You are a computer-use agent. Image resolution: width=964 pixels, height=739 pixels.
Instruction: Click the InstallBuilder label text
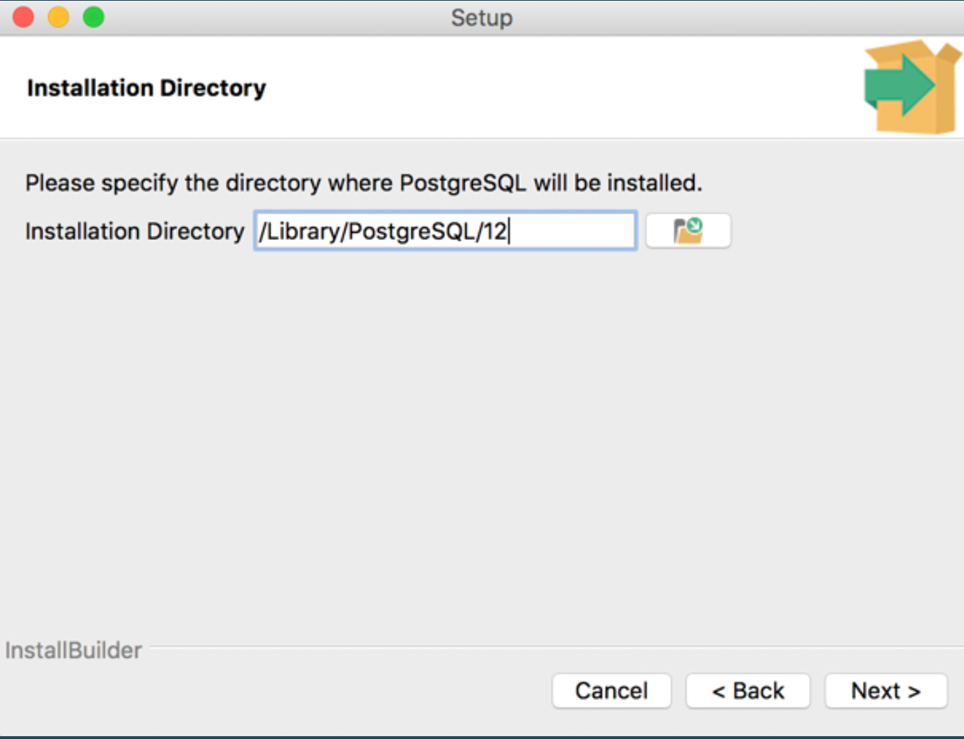coord(73,651)
